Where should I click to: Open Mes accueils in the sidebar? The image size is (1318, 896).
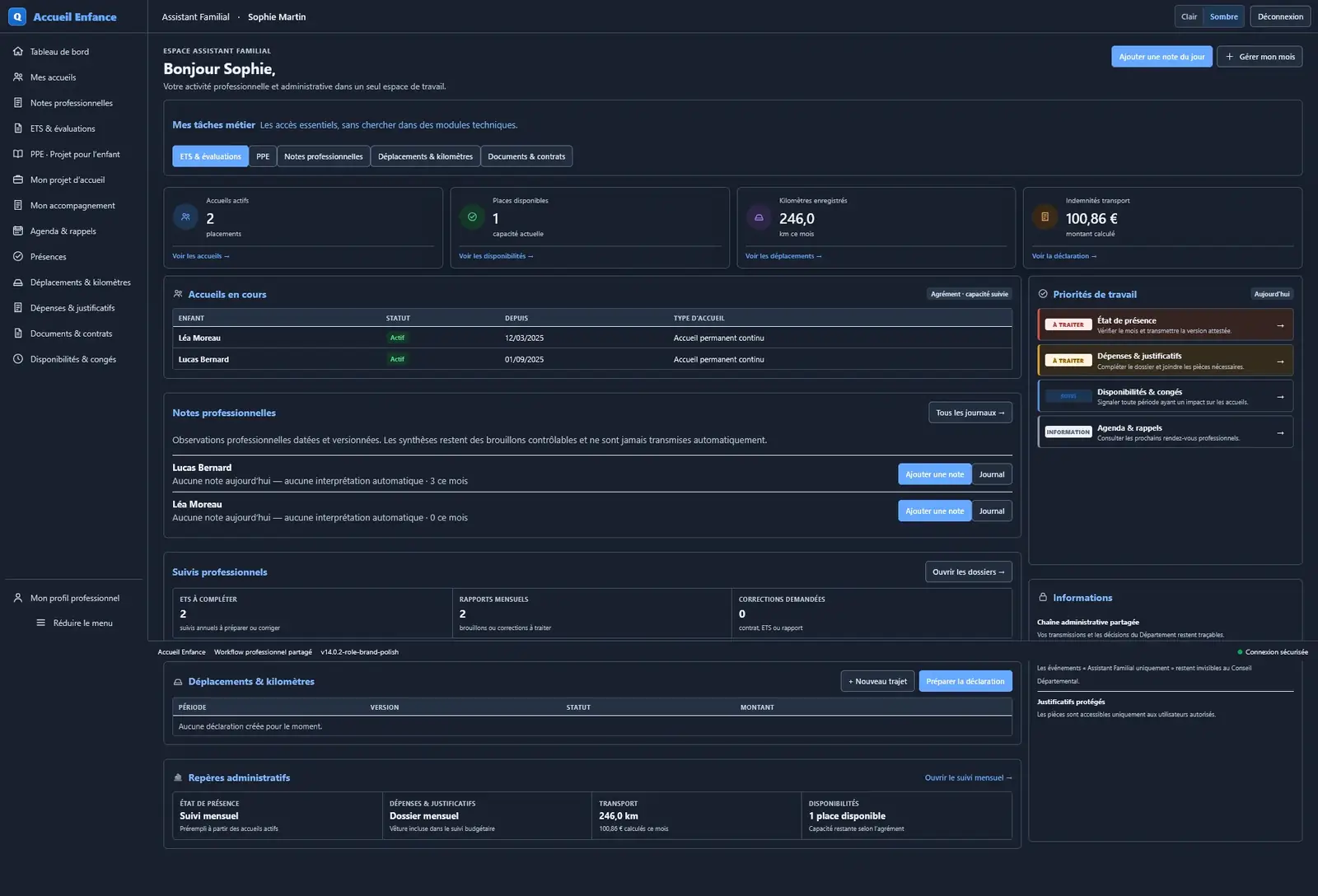coord(74,77)
